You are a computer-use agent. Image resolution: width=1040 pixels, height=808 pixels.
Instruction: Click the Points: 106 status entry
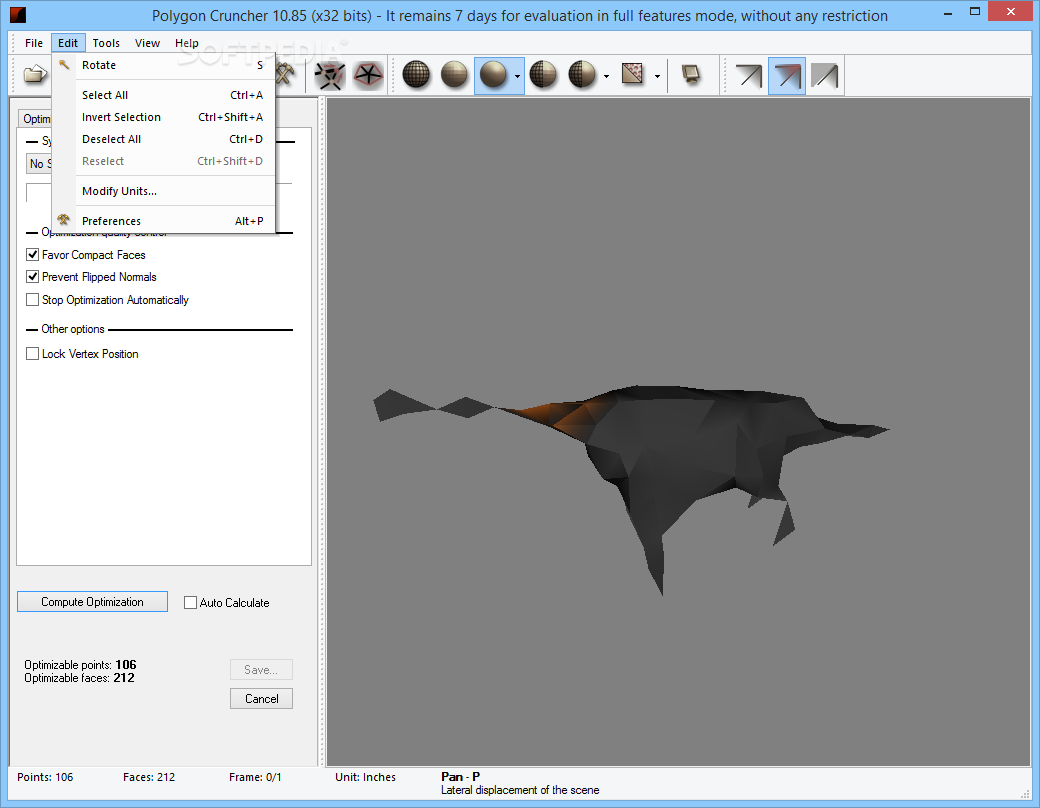tap(45, 777)
